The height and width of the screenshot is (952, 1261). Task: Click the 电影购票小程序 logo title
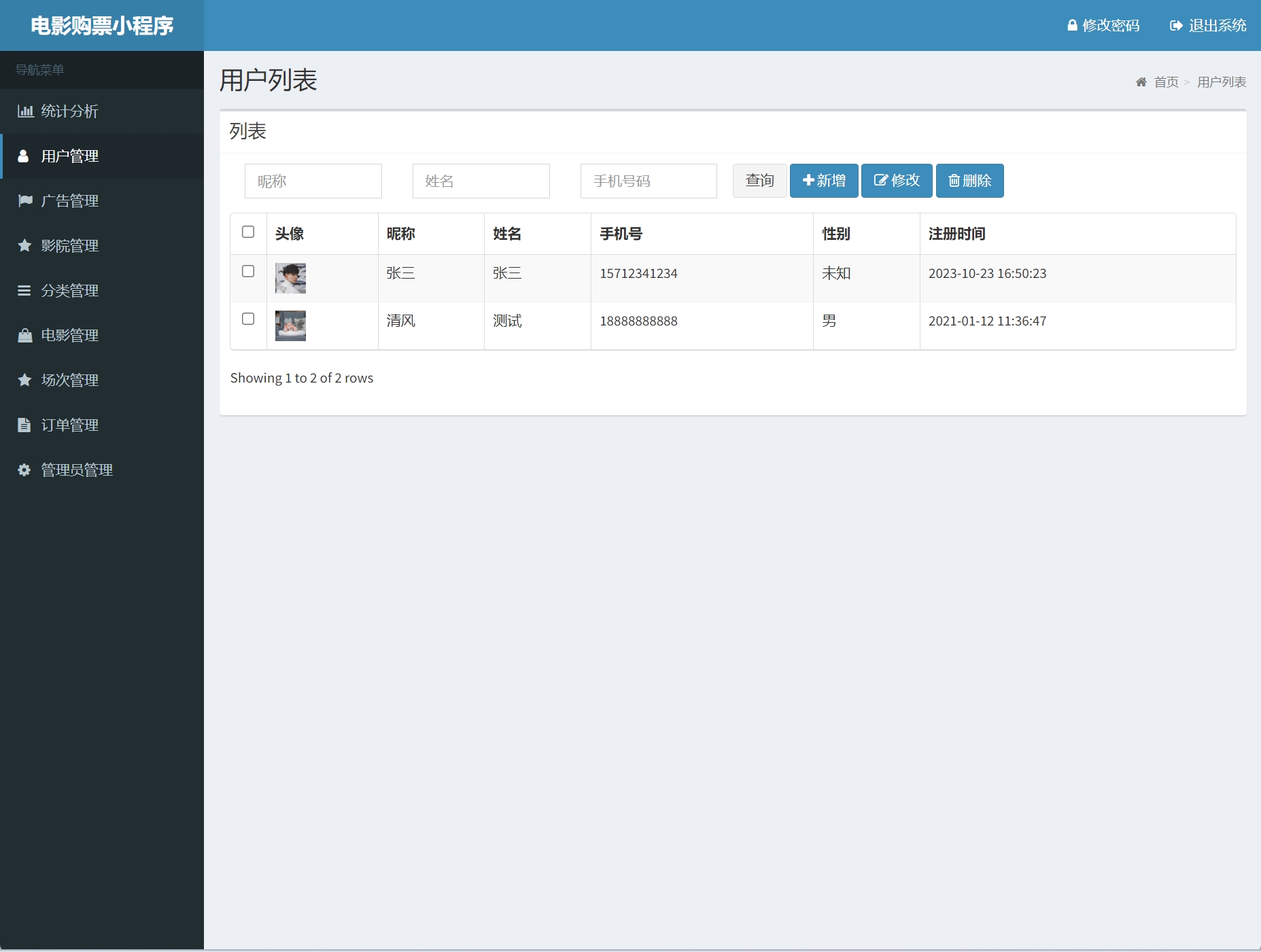(x=102, y=26)
